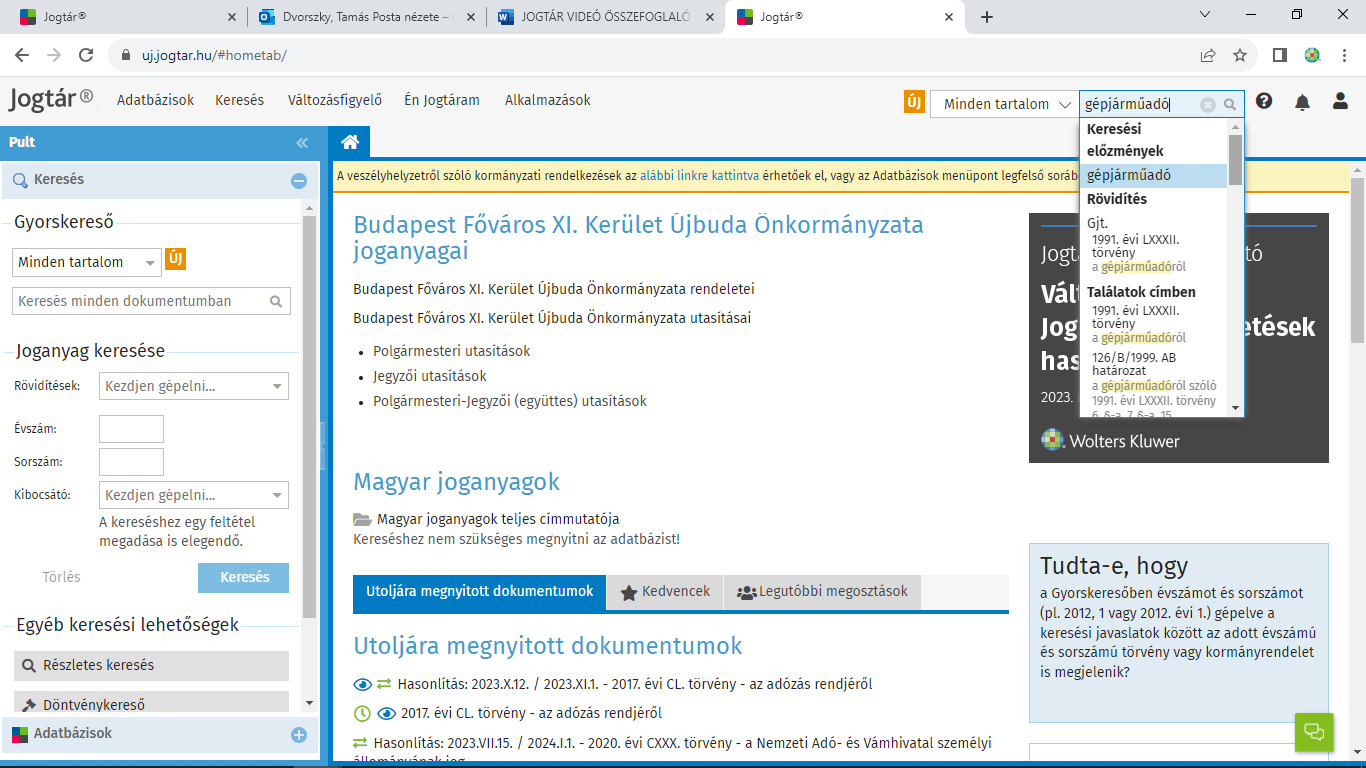
Task: Click the home tab house icon
Action: tap(349, 142)
